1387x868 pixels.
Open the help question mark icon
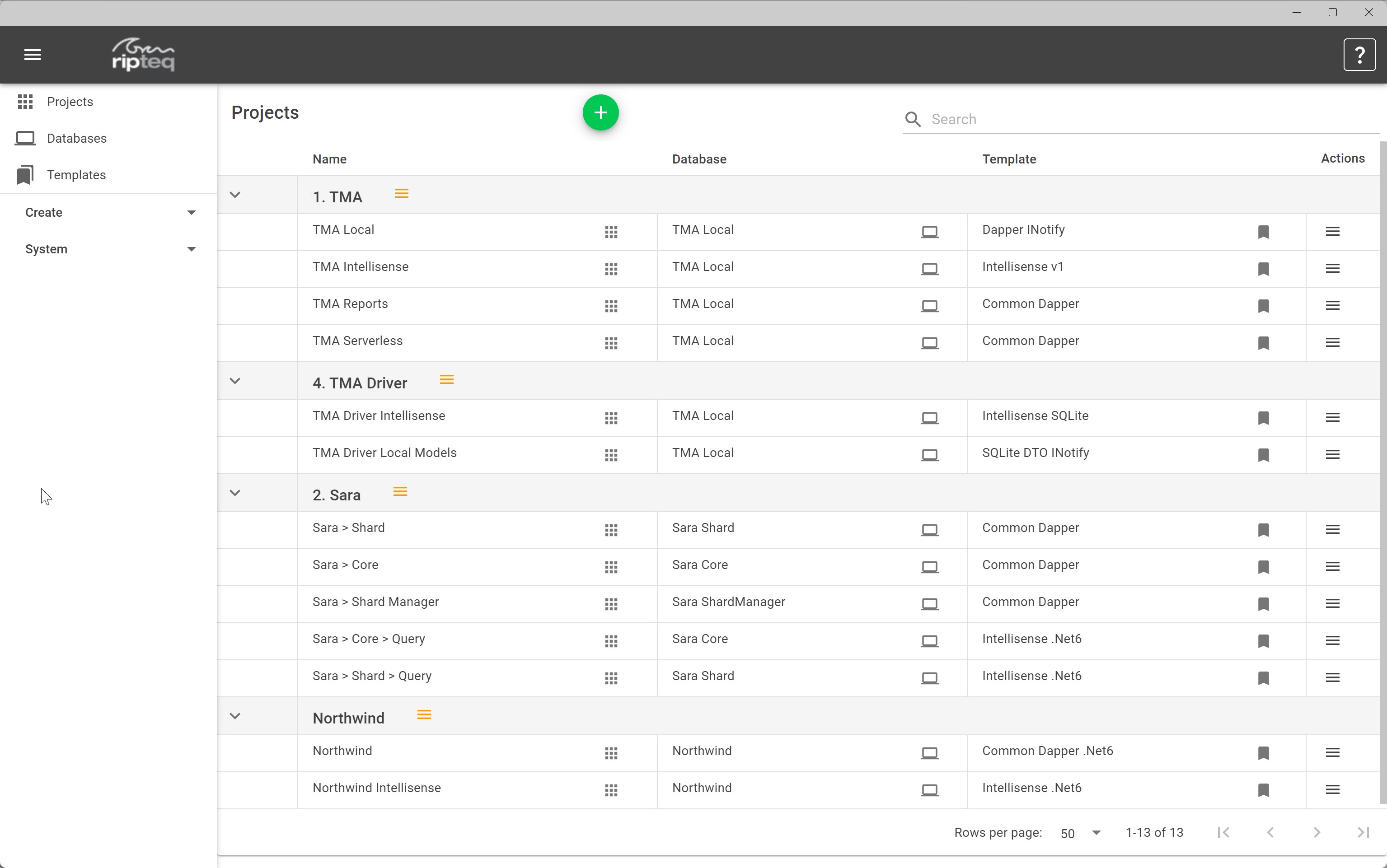1359,55
